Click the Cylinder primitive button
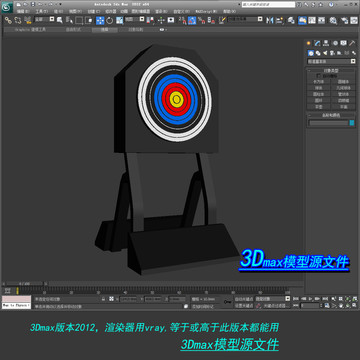 [319, 94]
